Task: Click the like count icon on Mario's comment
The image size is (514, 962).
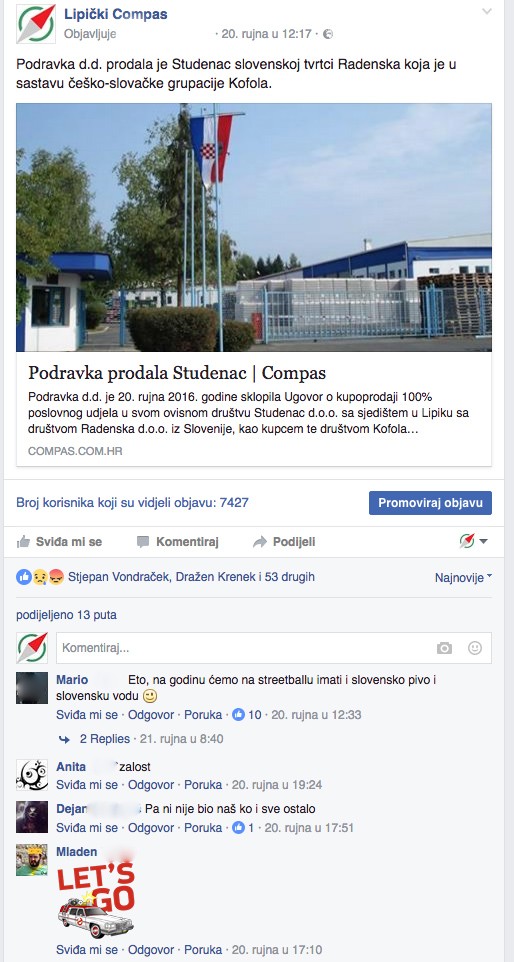Action: 239,715
